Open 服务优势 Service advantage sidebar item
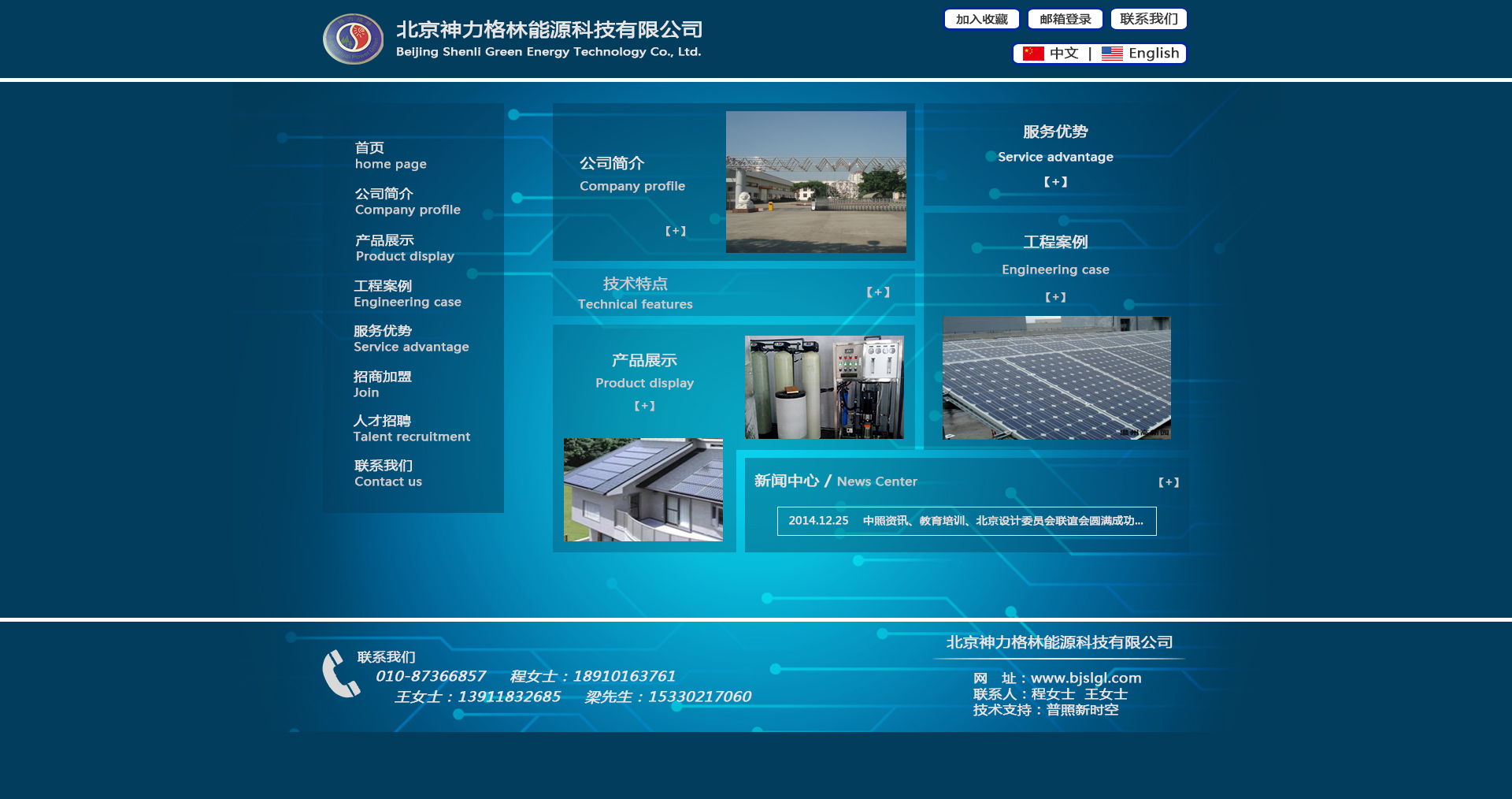The height and width of the screenshot is (799, 1512). point(411,338)
